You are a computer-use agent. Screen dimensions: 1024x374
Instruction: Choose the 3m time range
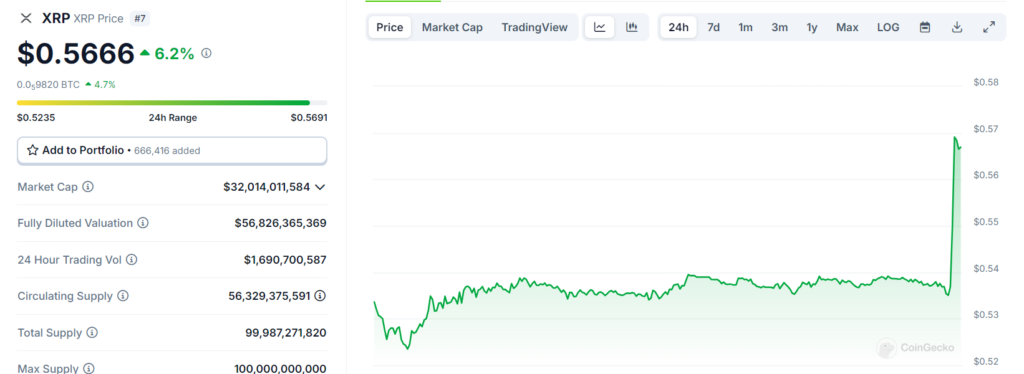[779, 27]
